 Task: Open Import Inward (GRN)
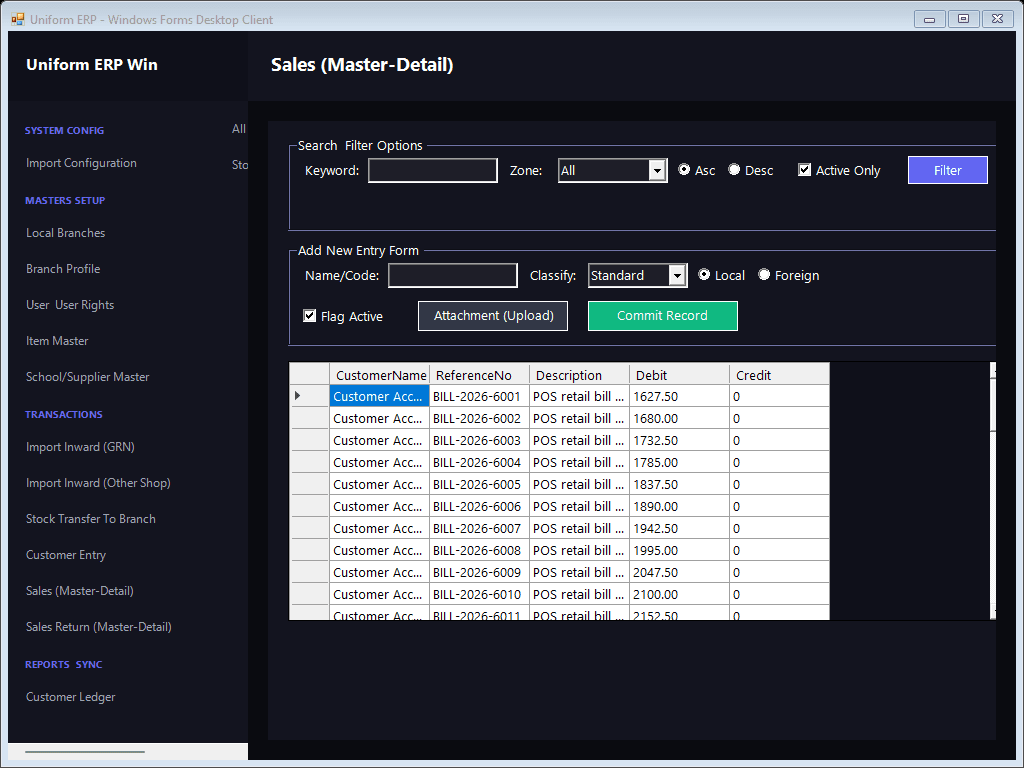tap(80, 447)
